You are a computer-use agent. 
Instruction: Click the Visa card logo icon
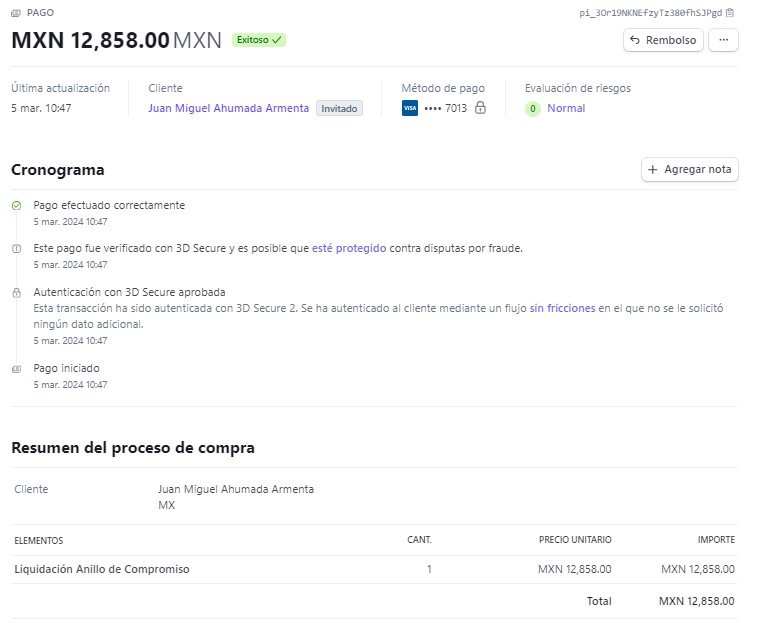(x=410, y=108)
